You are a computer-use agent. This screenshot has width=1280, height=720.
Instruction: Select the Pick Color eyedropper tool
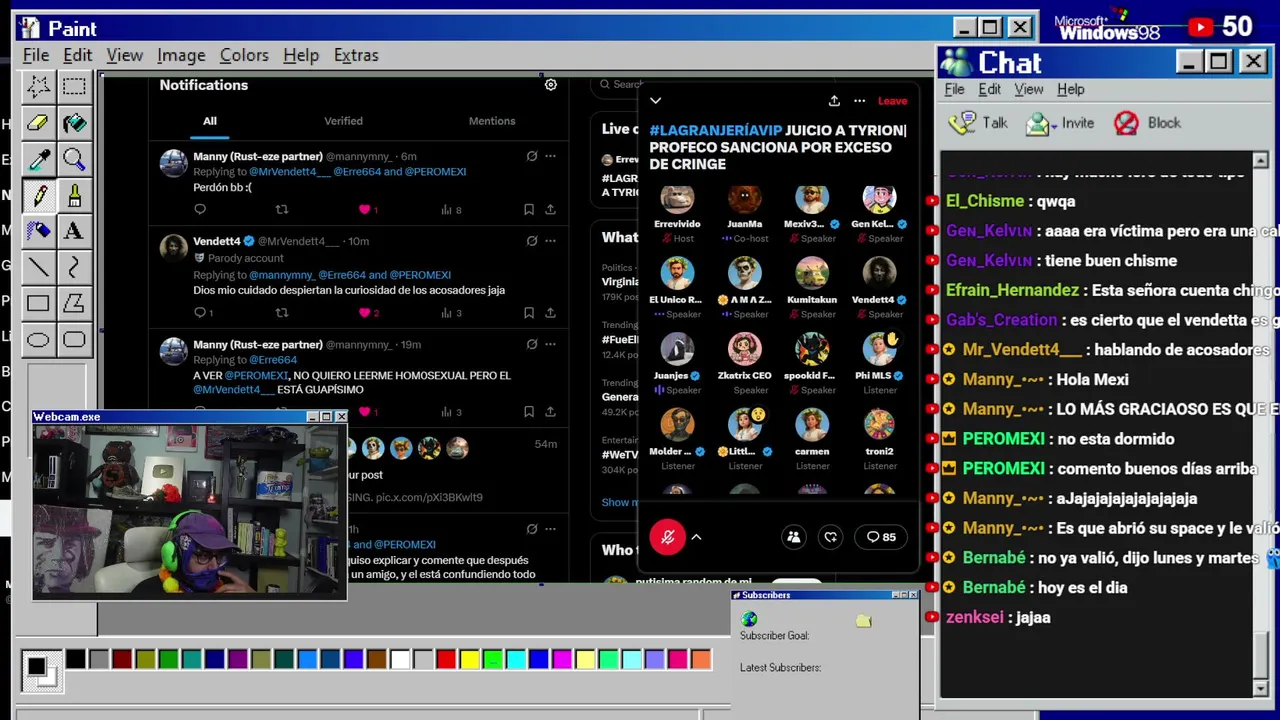[x=38, y=158]
